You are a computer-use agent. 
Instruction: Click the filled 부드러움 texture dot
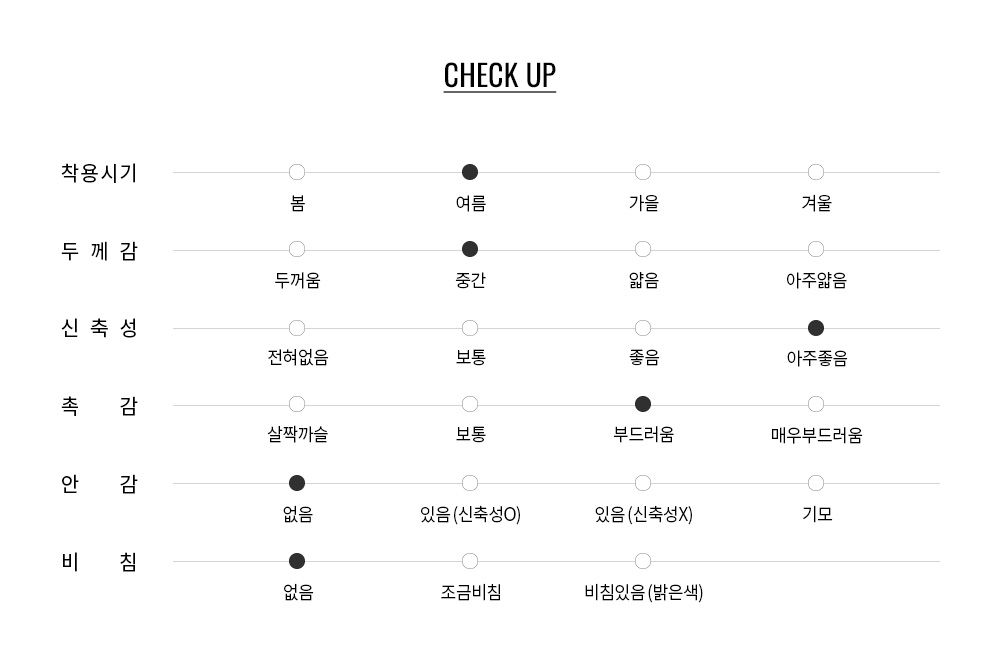tap(643, 405)
